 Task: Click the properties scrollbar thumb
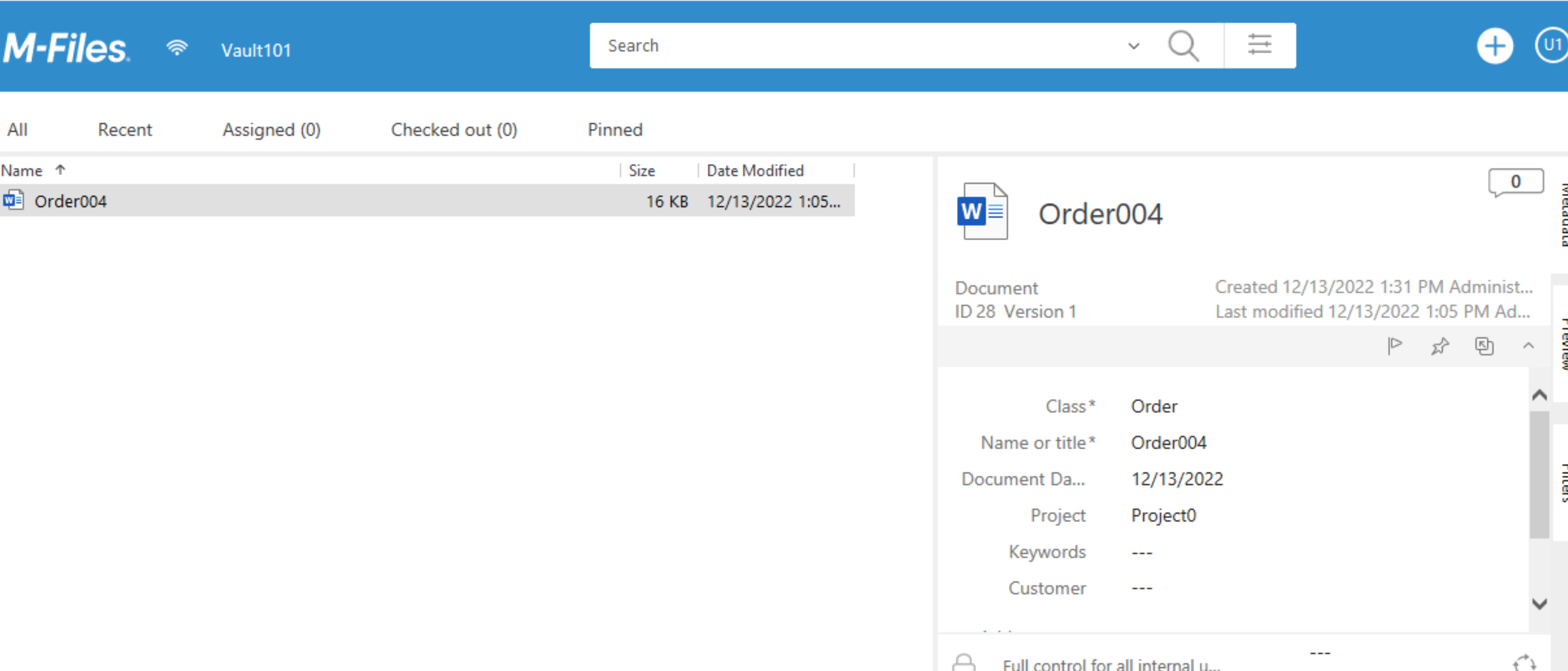point(1539,475)
